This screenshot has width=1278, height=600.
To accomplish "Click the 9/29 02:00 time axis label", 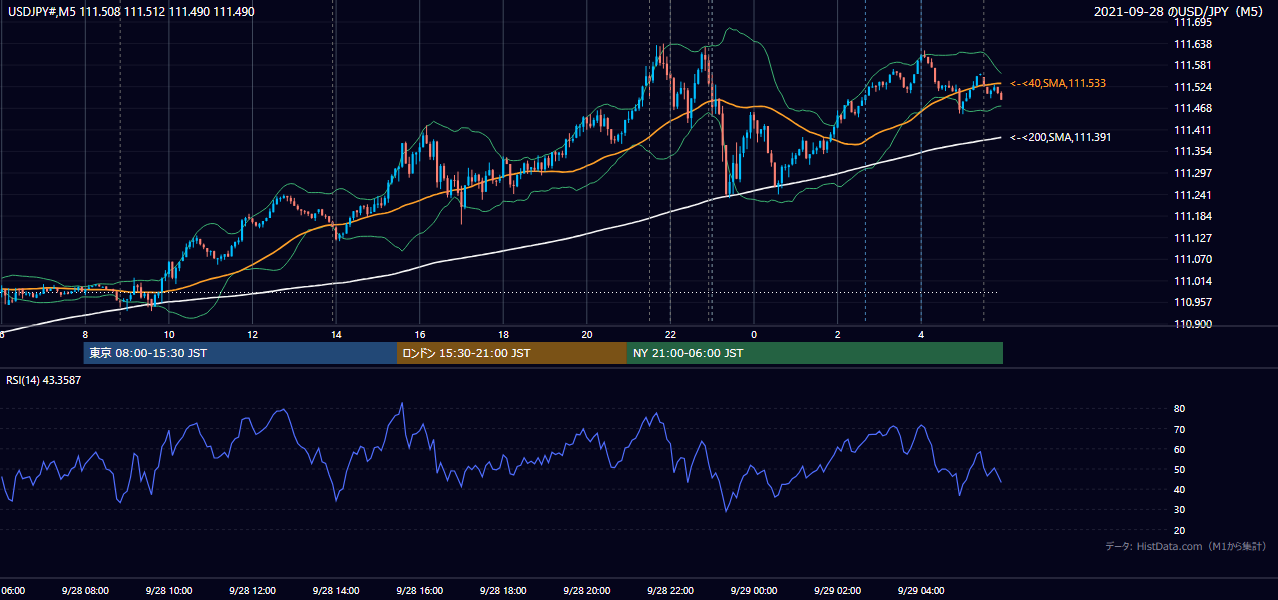I will (837, 590).
